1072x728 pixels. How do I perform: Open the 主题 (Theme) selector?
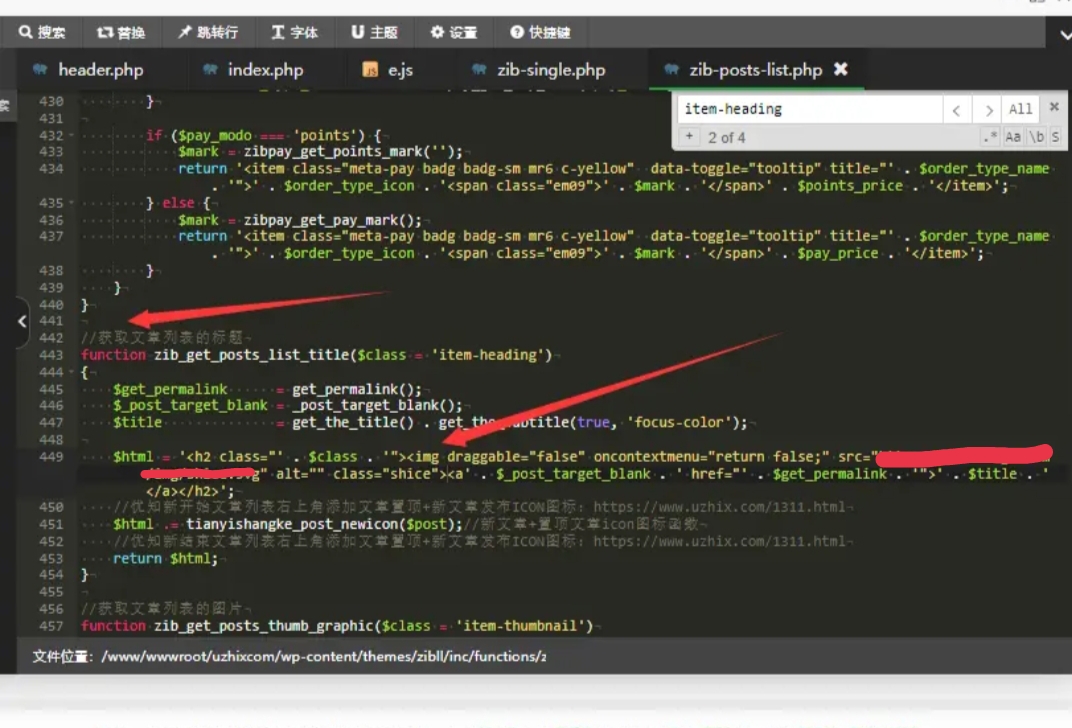tap(374, 32)
